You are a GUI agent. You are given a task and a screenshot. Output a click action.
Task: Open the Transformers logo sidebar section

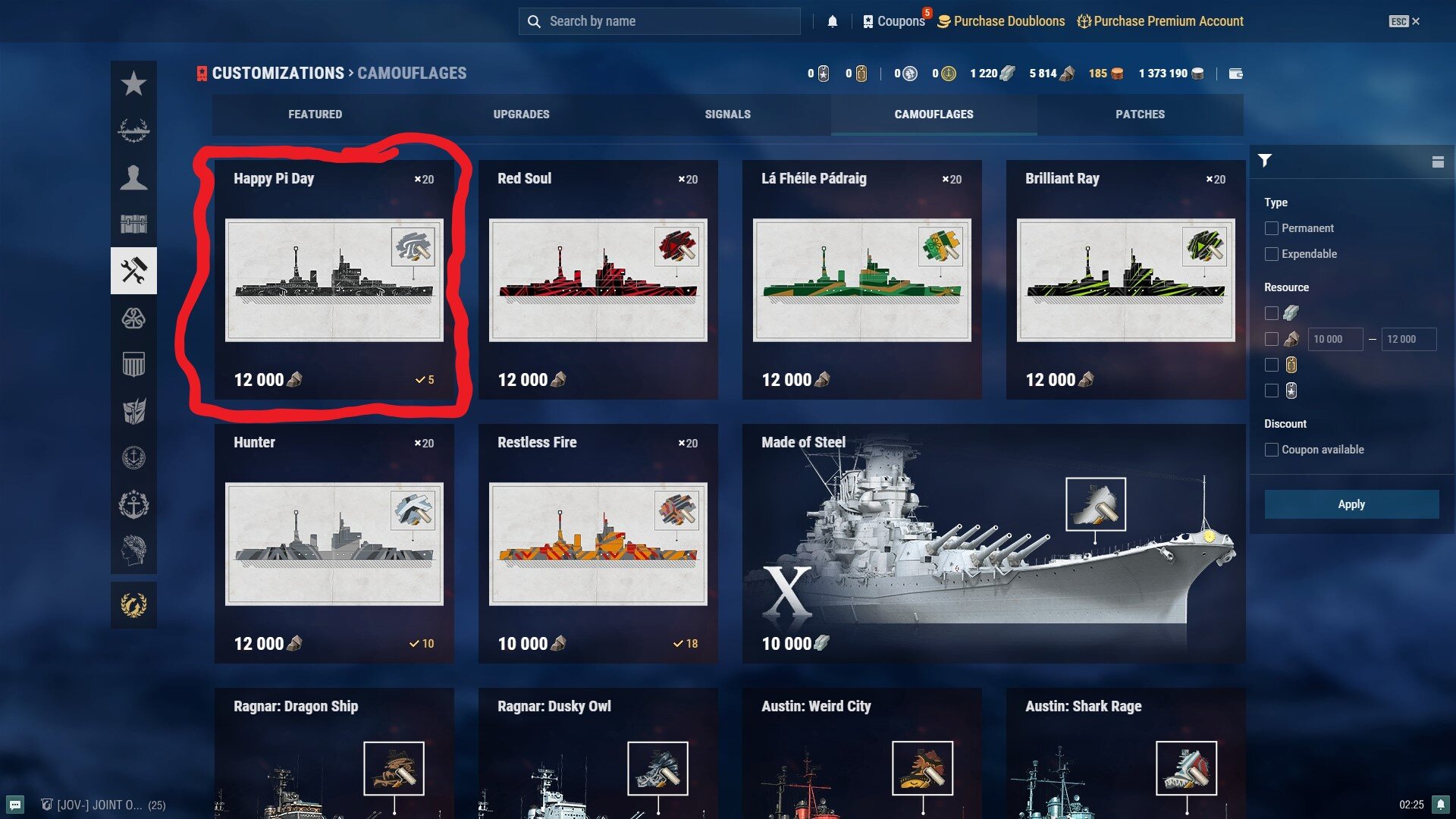pyautogui.click(x=133, y=411)
